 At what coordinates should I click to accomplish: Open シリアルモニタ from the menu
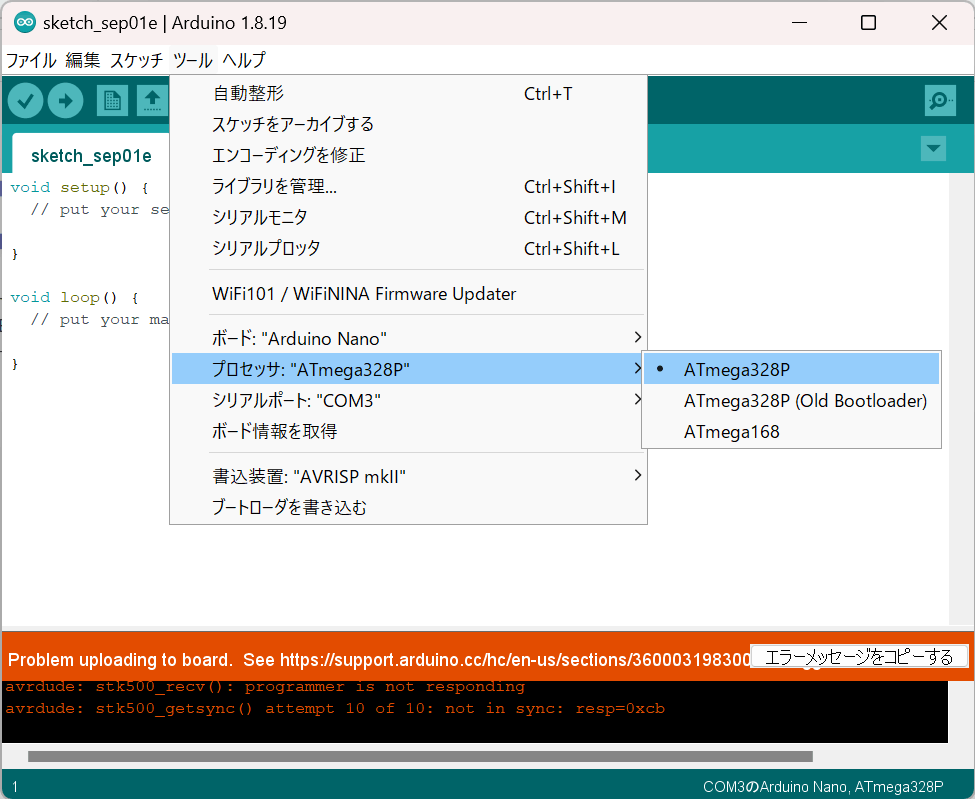(408, 217)
